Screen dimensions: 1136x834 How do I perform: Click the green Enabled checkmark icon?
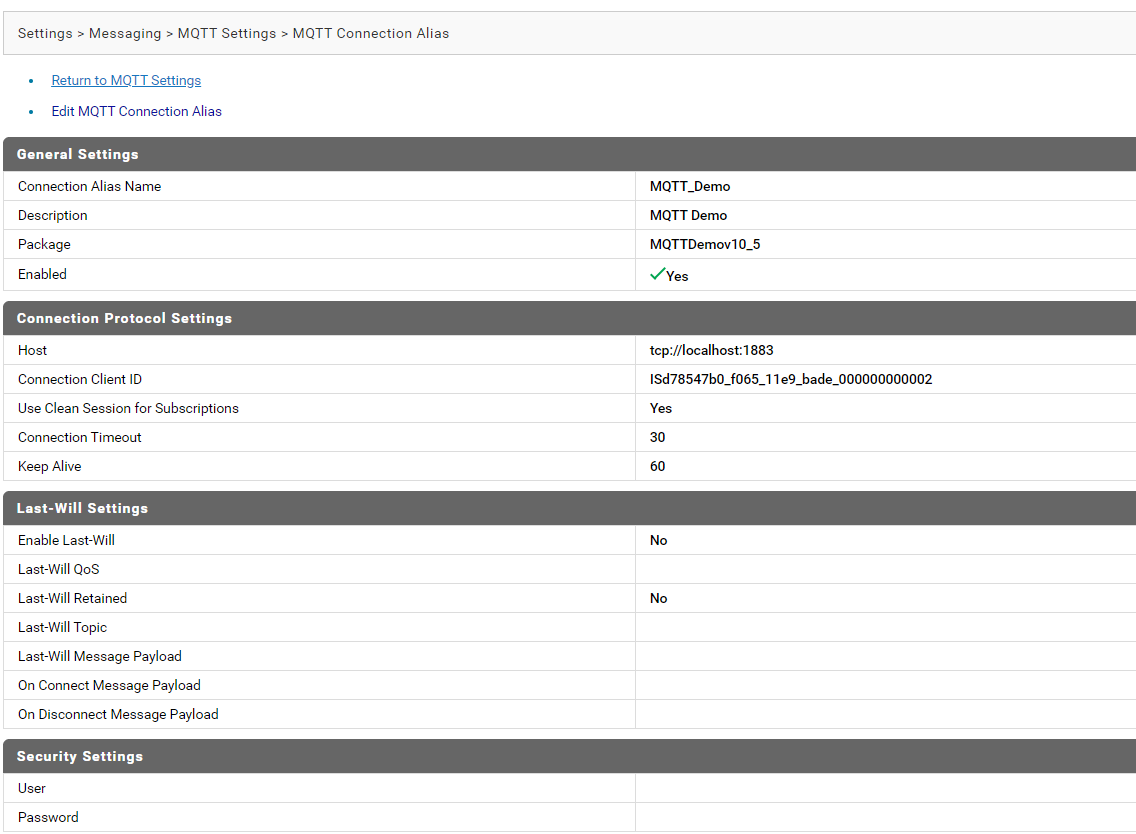[657, 274]
